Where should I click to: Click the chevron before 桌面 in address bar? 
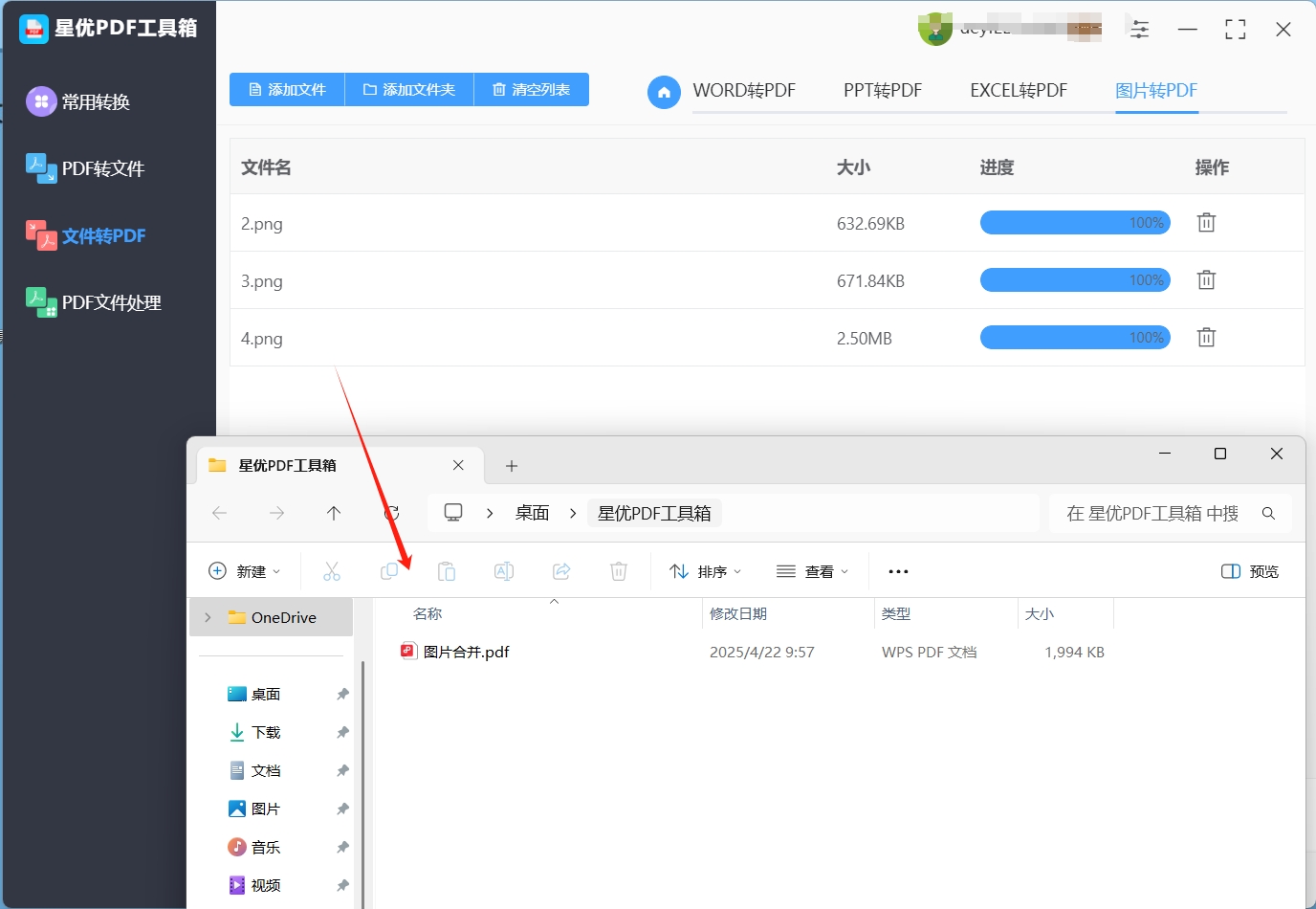(x=490, y=513)
